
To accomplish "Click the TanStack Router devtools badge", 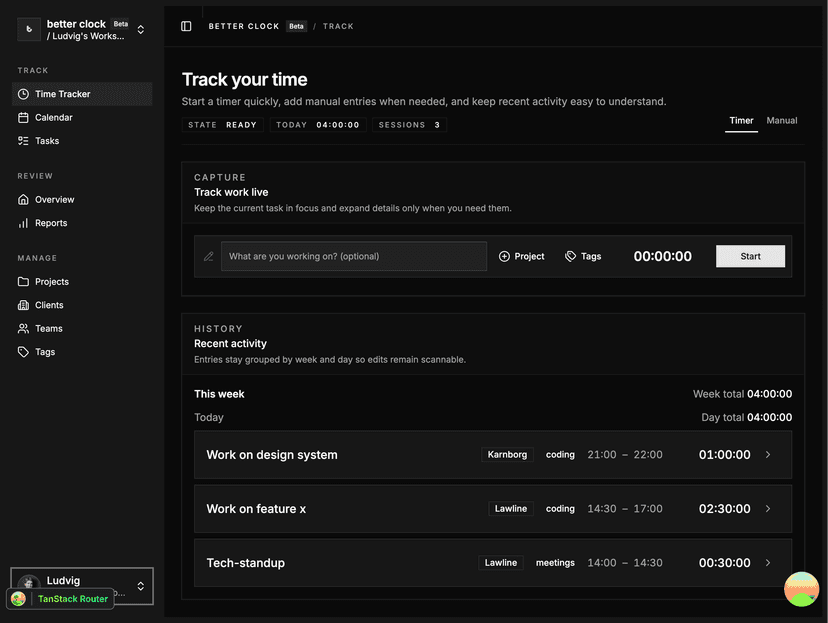I will [x=61, y=599].
